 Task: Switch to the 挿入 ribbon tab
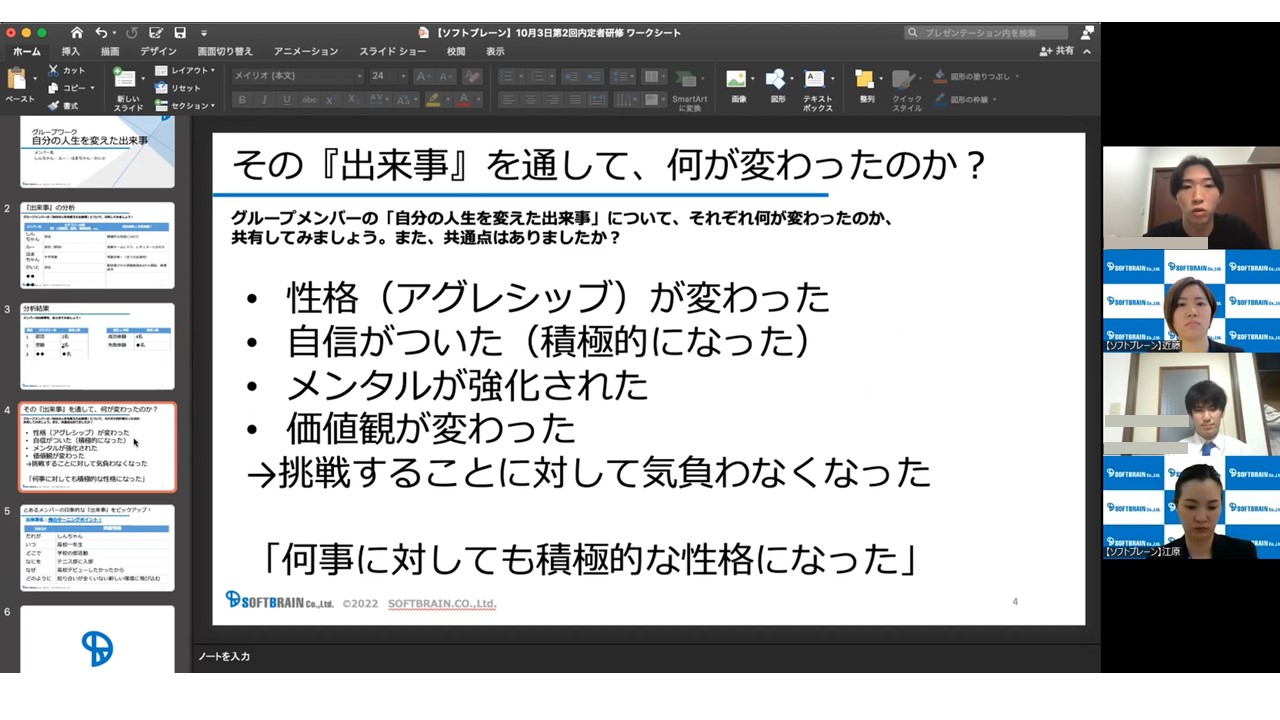point(71,51)
